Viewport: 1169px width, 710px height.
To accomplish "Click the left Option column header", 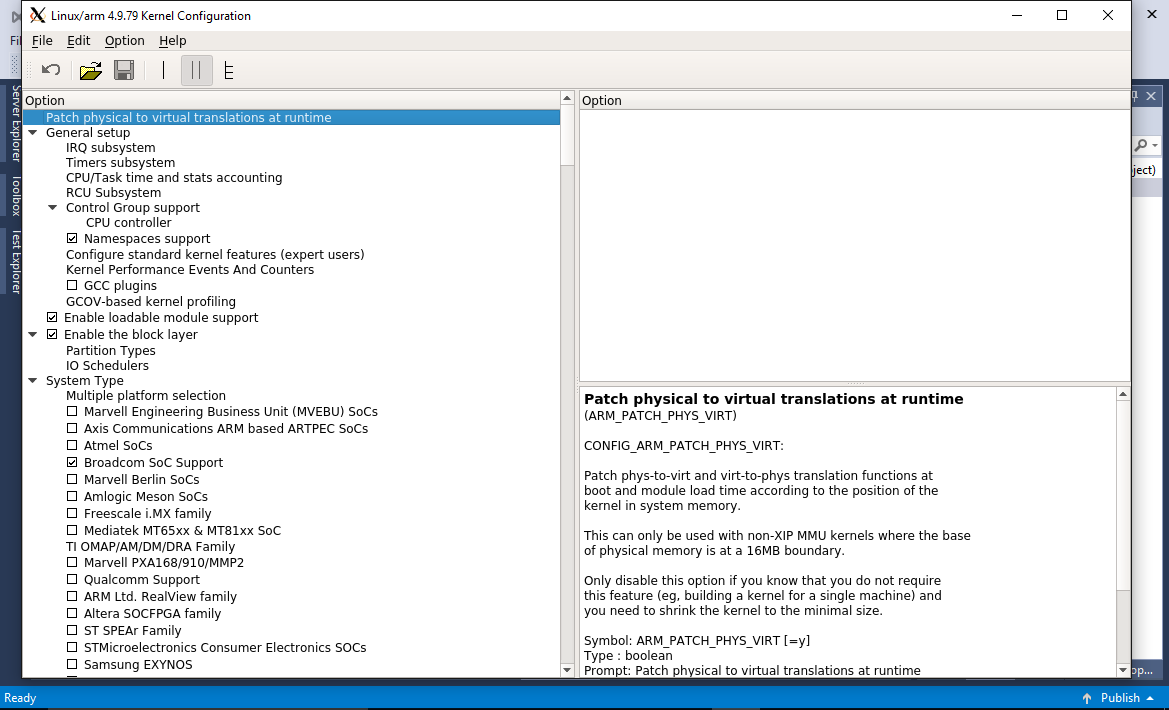I will (x=292, y=100).
